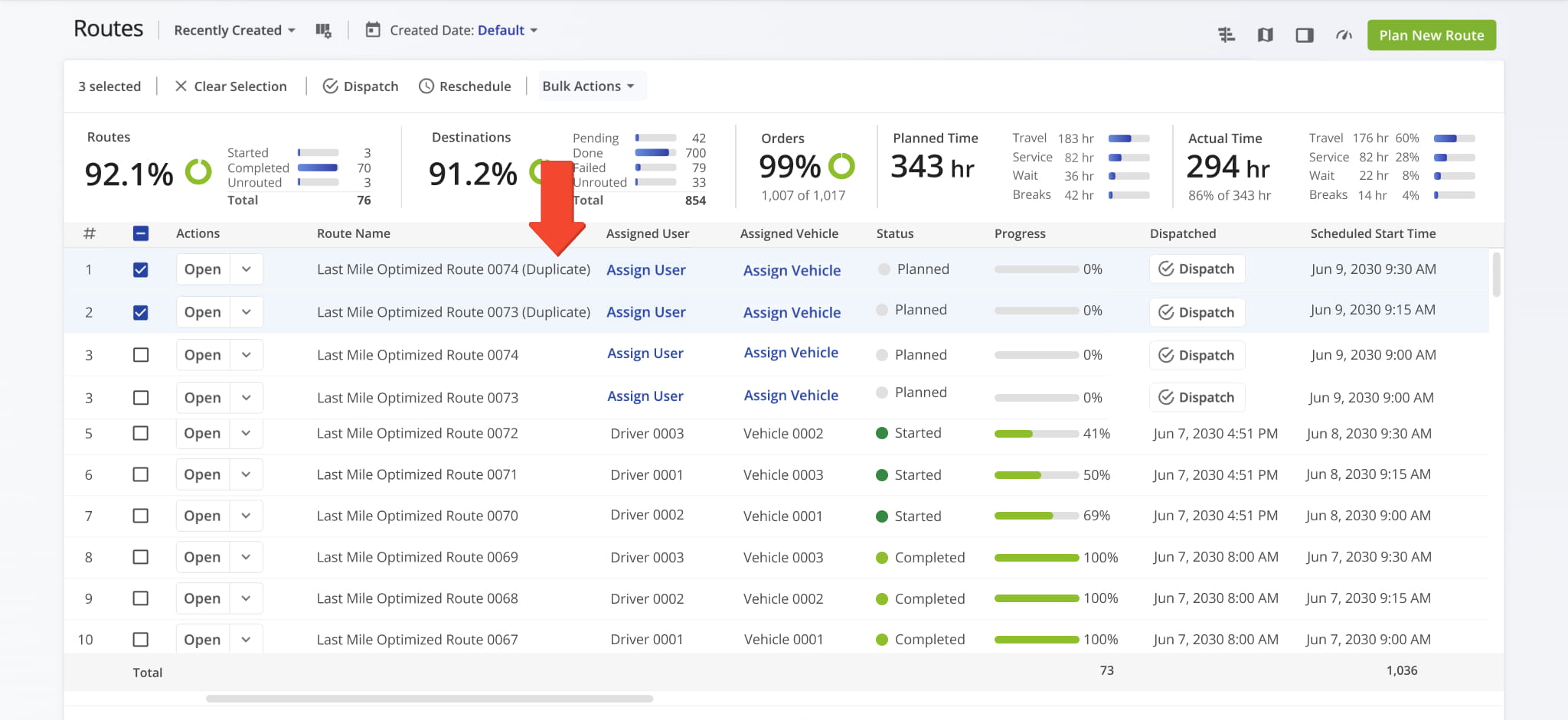Screen dimensions: 1568x720
Task: Click the Route Name column header
Action: pyautogui.click(x=353, y=234)
